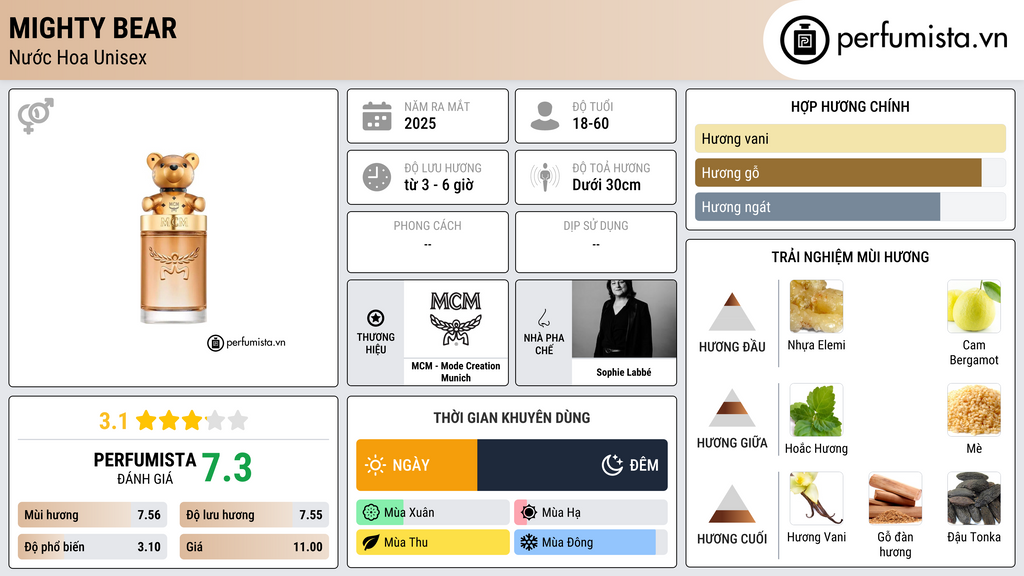Click the MCM brand logo image

coord(456,319)
